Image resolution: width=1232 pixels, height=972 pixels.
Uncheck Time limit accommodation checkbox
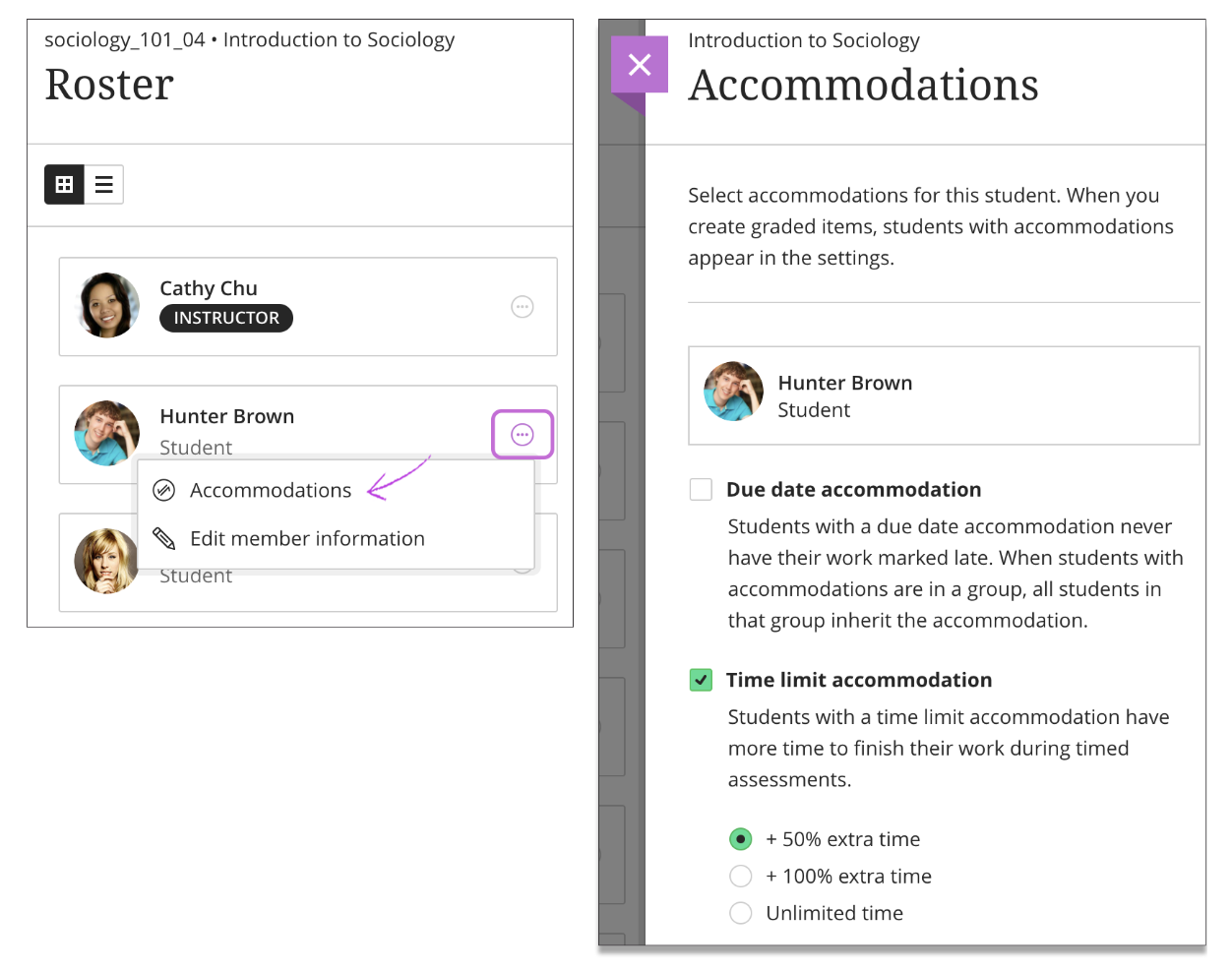point(701,680)
